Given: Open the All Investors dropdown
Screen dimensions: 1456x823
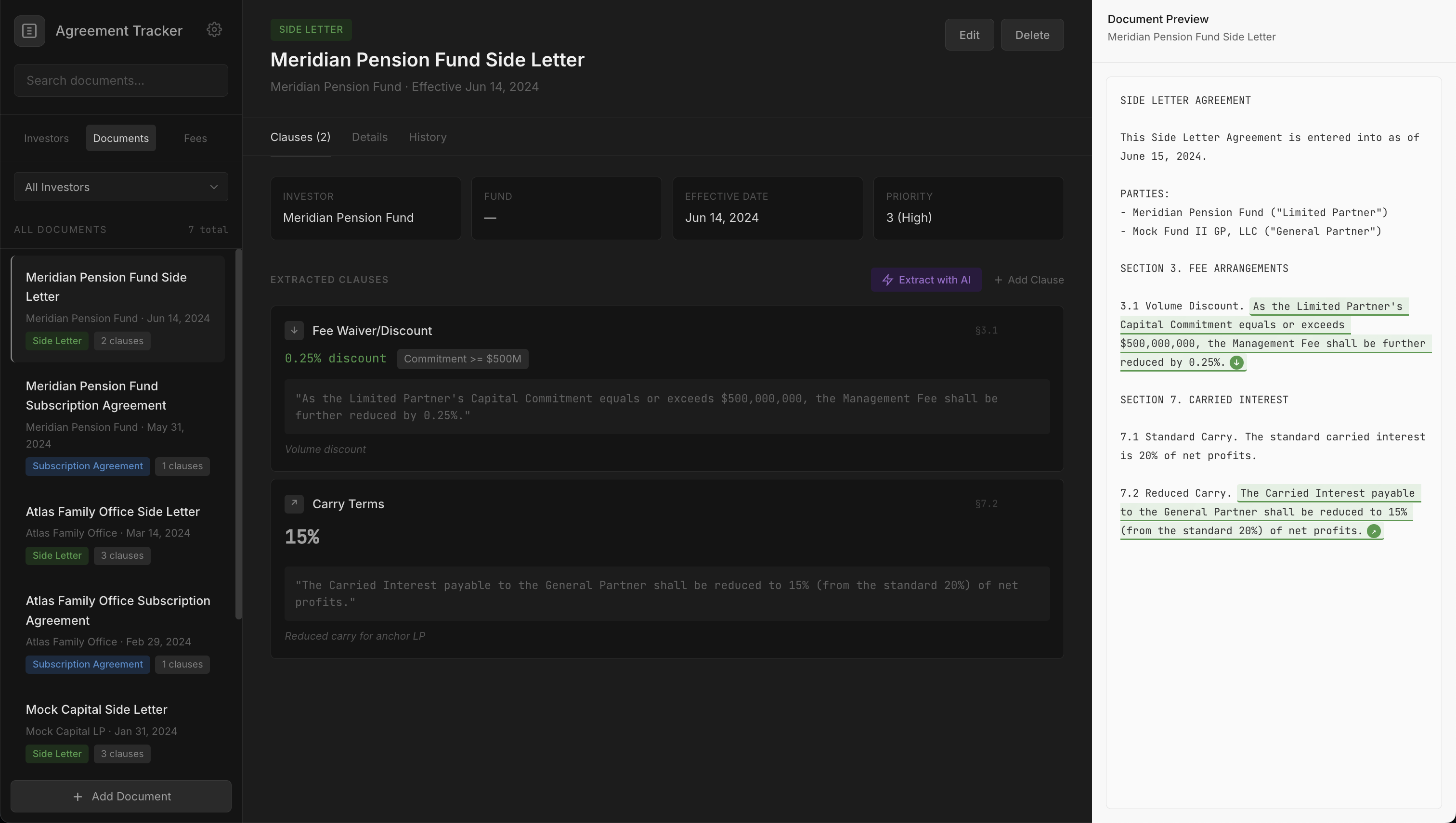Looking at the screenshot, I should [x=121, y=187].
